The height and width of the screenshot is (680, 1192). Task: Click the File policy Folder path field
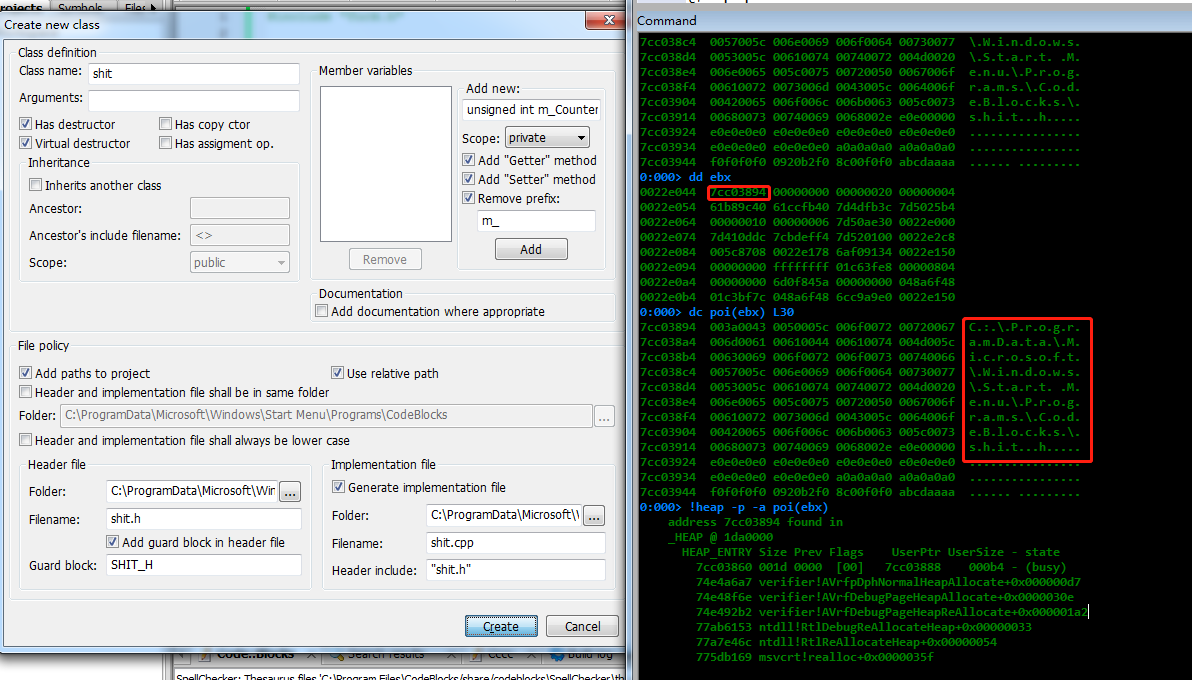coord(326,415)
